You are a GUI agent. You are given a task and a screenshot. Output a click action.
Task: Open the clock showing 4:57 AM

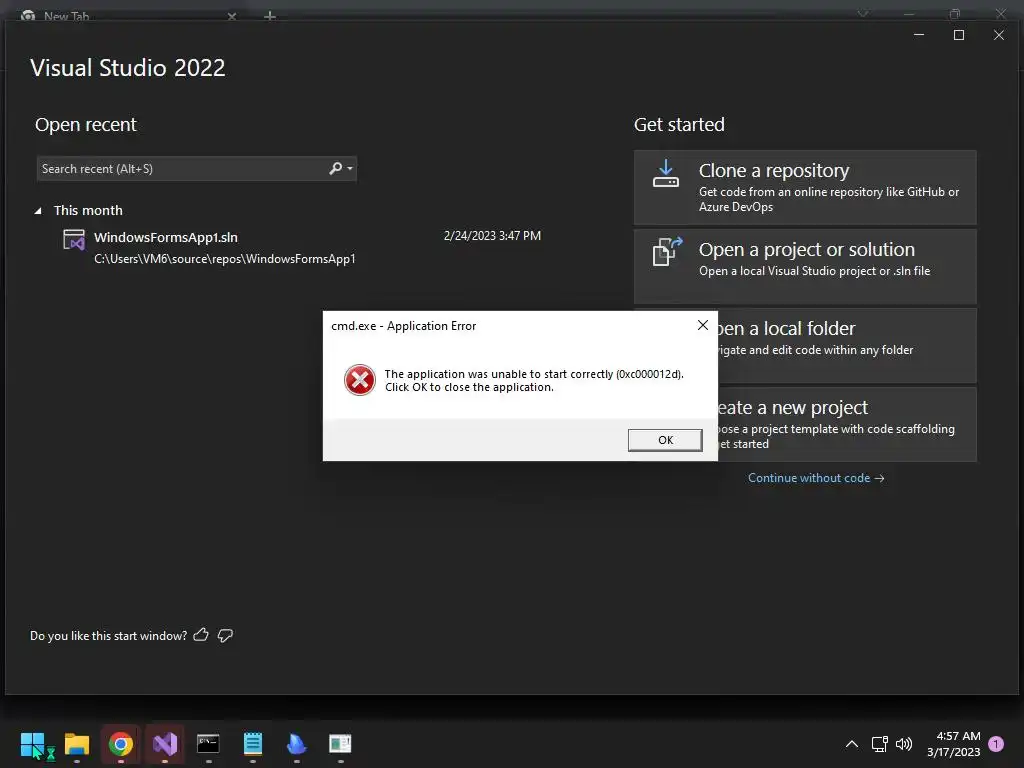click(x=953, y=744)
